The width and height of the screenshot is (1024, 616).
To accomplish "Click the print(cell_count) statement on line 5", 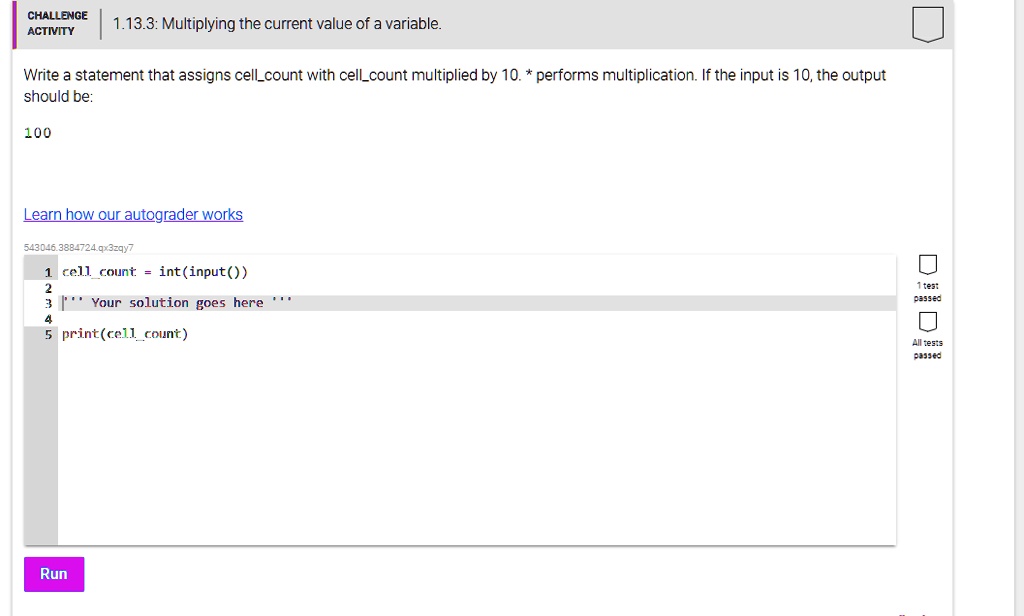I will (x=123, y=333).
